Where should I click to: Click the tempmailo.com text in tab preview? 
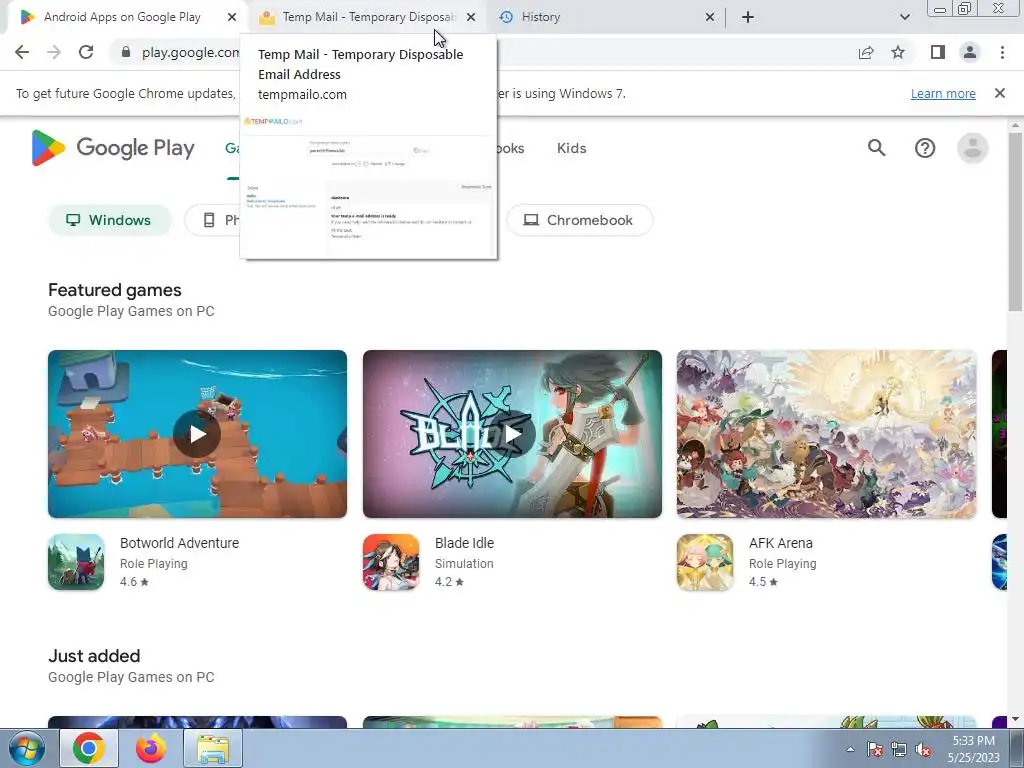(x=302, y=95)
